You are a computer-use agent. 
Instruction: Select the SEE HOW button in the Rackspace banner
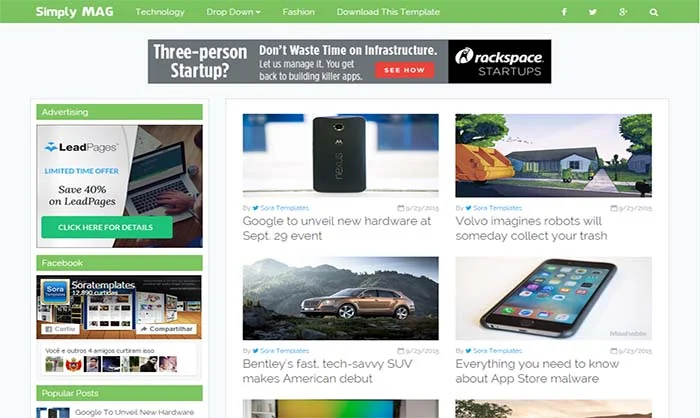(404, 70)
